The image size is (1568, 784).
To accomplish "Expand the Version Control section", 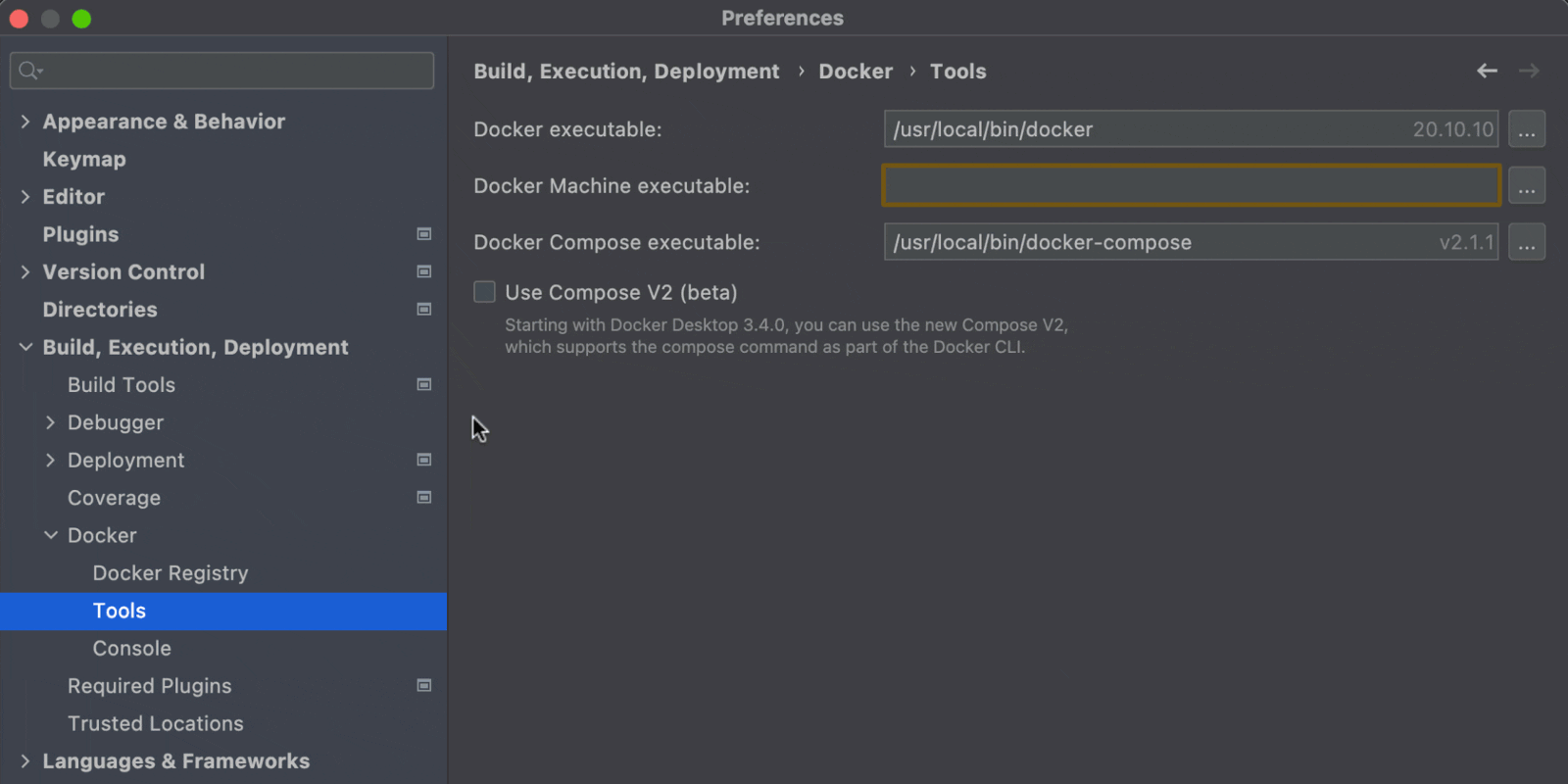I will (x=25, y=272).
